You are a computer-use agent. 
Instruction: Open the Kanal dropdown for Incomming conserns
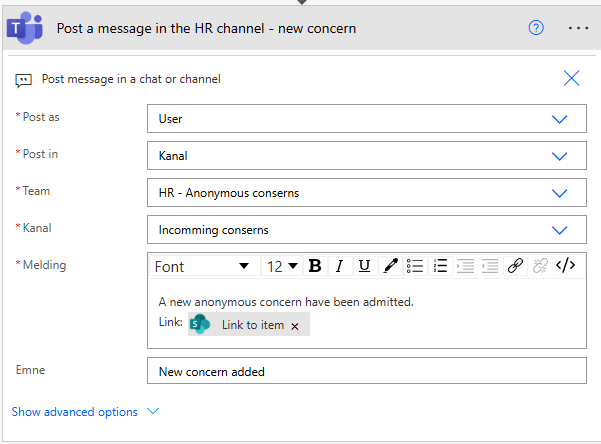560,230
